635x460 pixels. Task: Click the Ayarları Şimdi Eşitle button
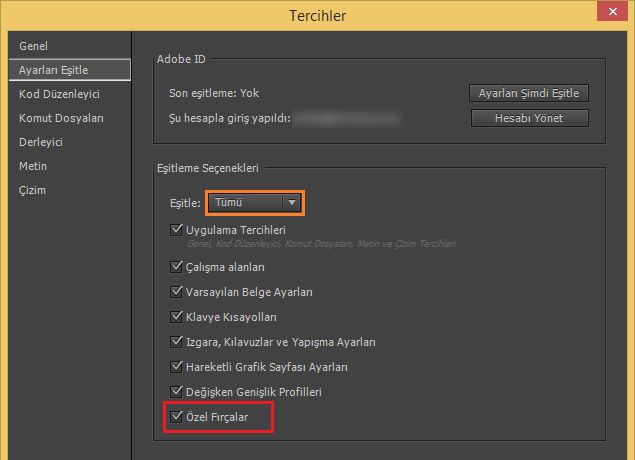(529, 93)
